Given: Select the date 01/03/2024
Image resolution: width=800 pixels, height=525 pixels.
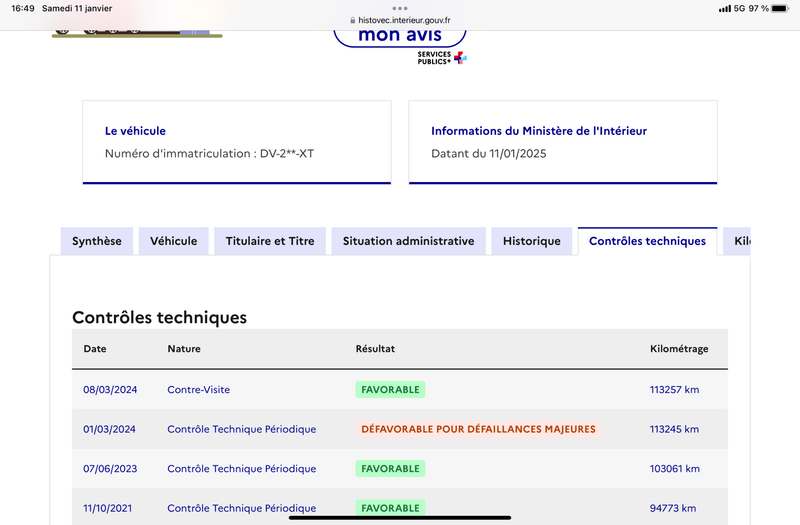Looking at the screenshot, I should point(109,429).
